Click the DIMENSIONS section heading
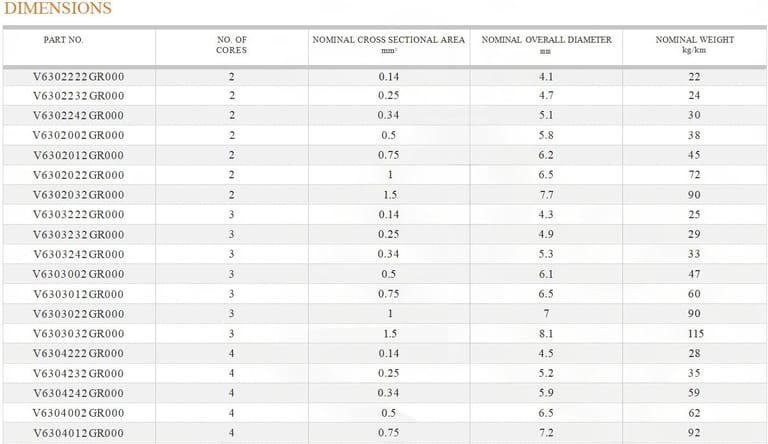The image size is (768, 444). (58, 9)
